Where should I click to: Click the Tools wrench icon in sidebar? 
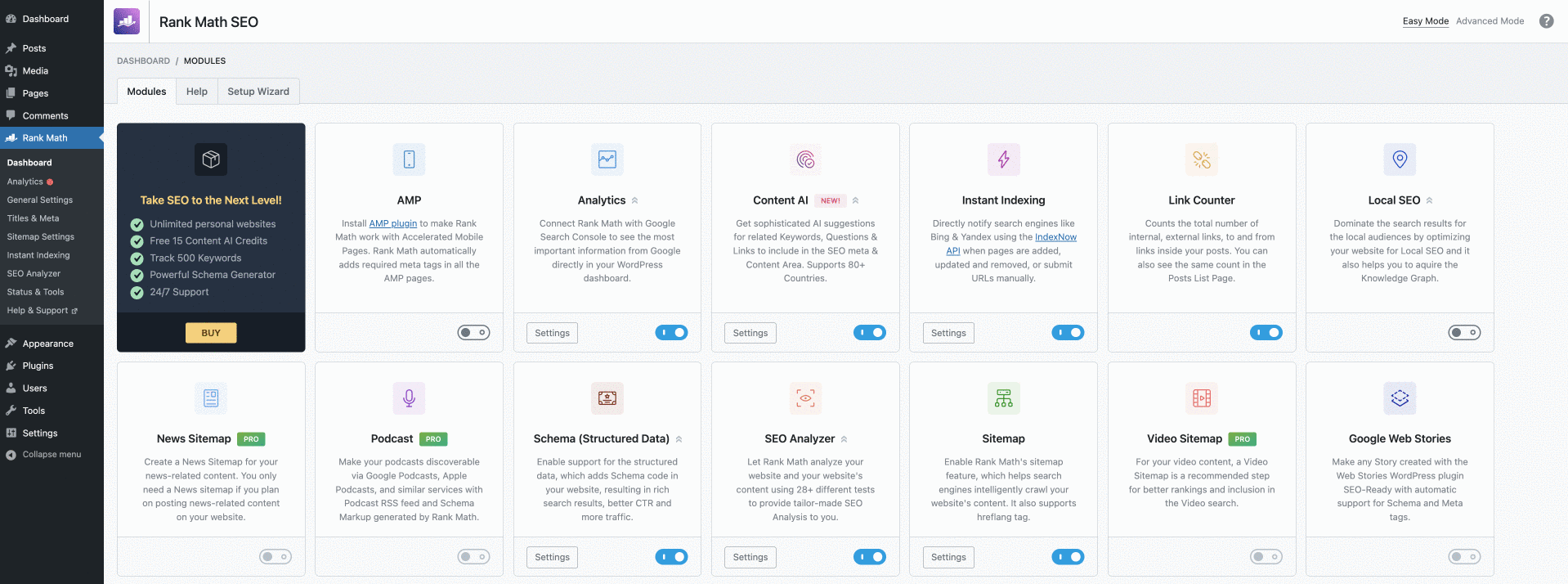[11, 411]
